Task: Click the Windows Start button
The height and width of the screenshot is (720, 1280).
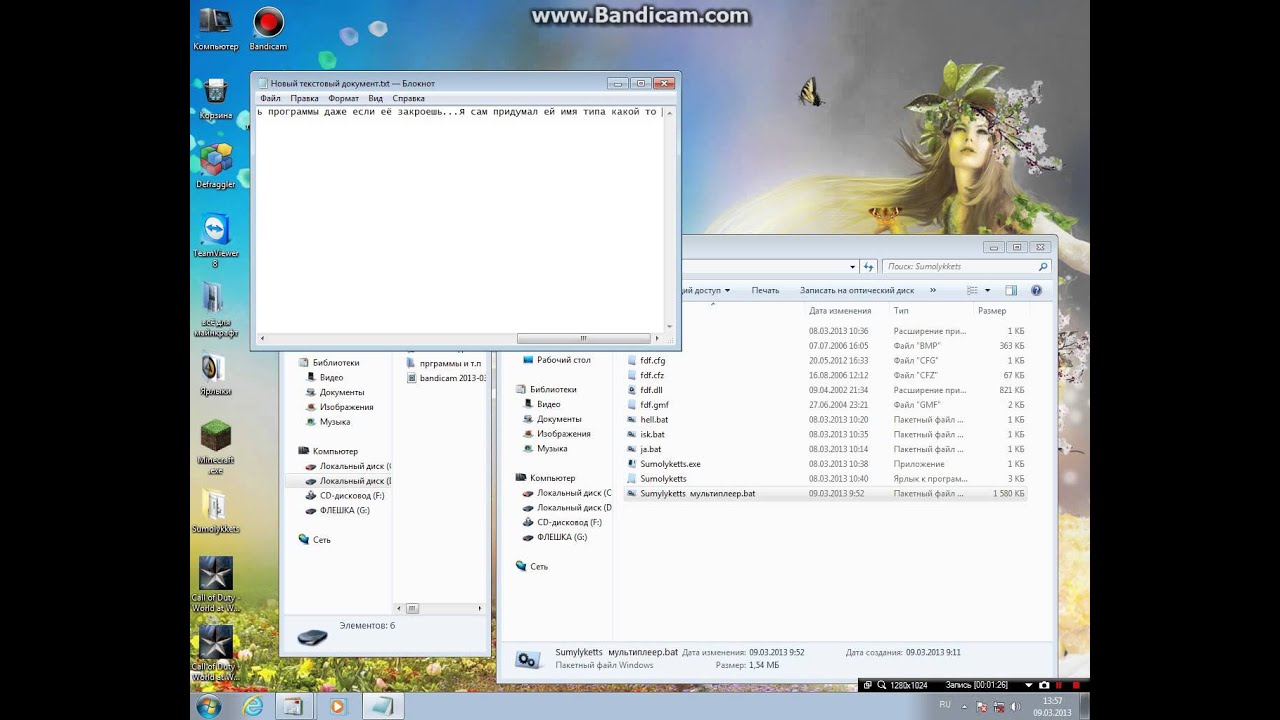Action: click(209, 706)
